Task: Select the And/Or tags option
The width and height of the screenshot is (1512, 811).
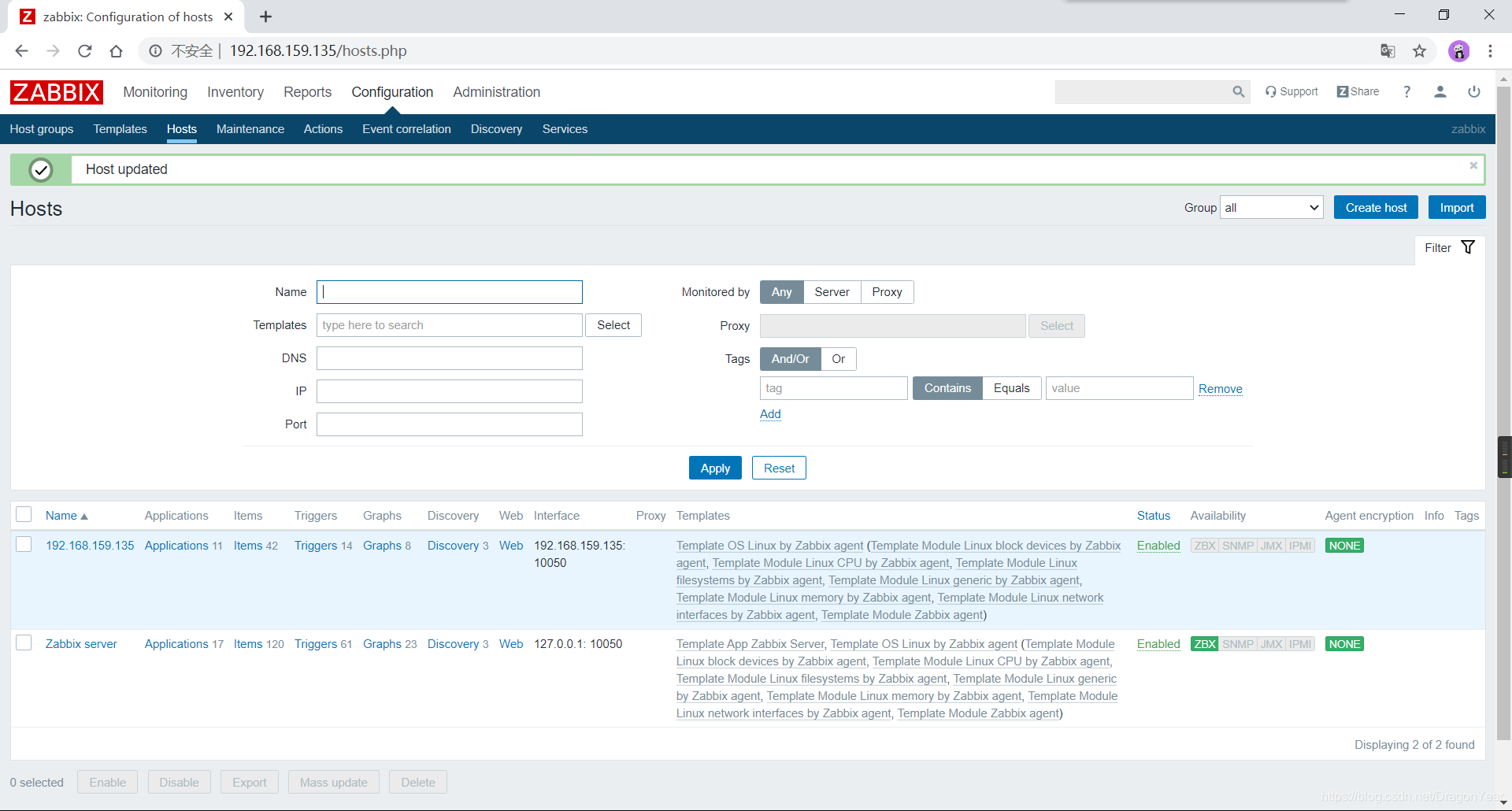Action: click(791, 359)
